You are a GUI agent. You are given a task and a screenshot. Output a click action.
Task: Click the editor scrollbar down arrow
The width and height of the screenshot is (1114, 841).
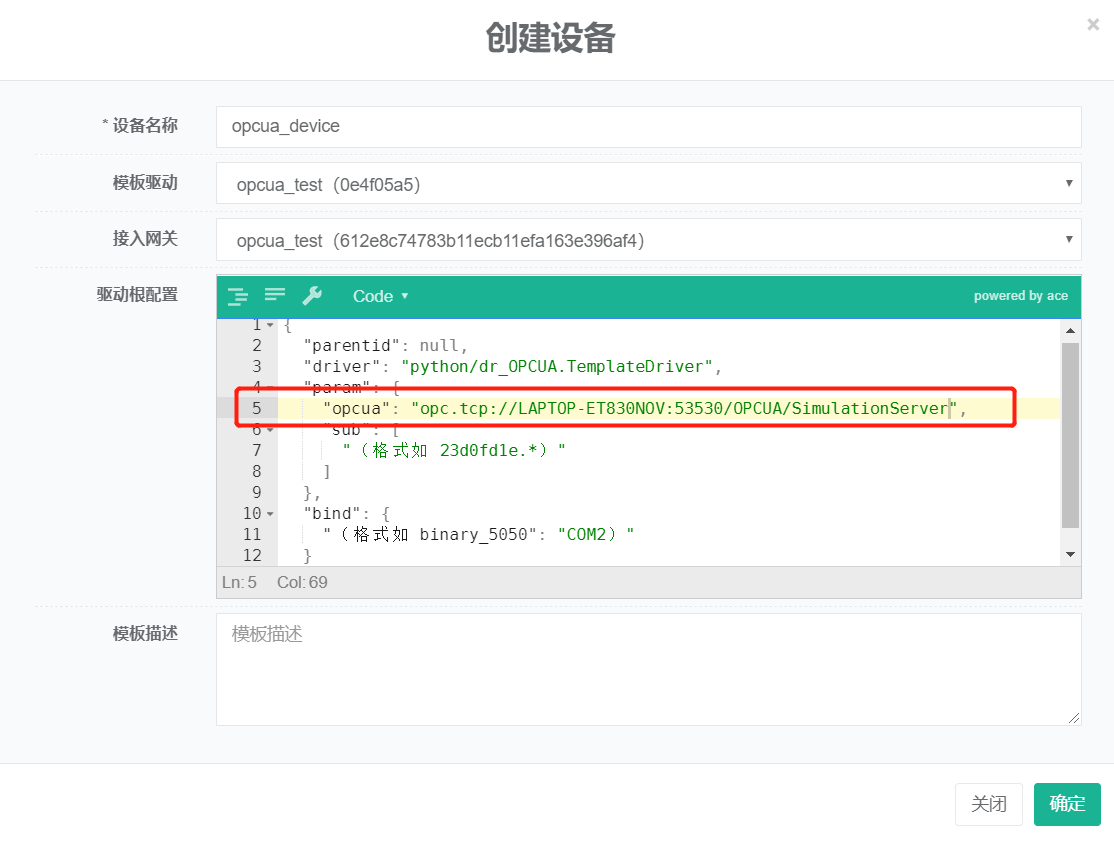click(x=1070, y=554)
